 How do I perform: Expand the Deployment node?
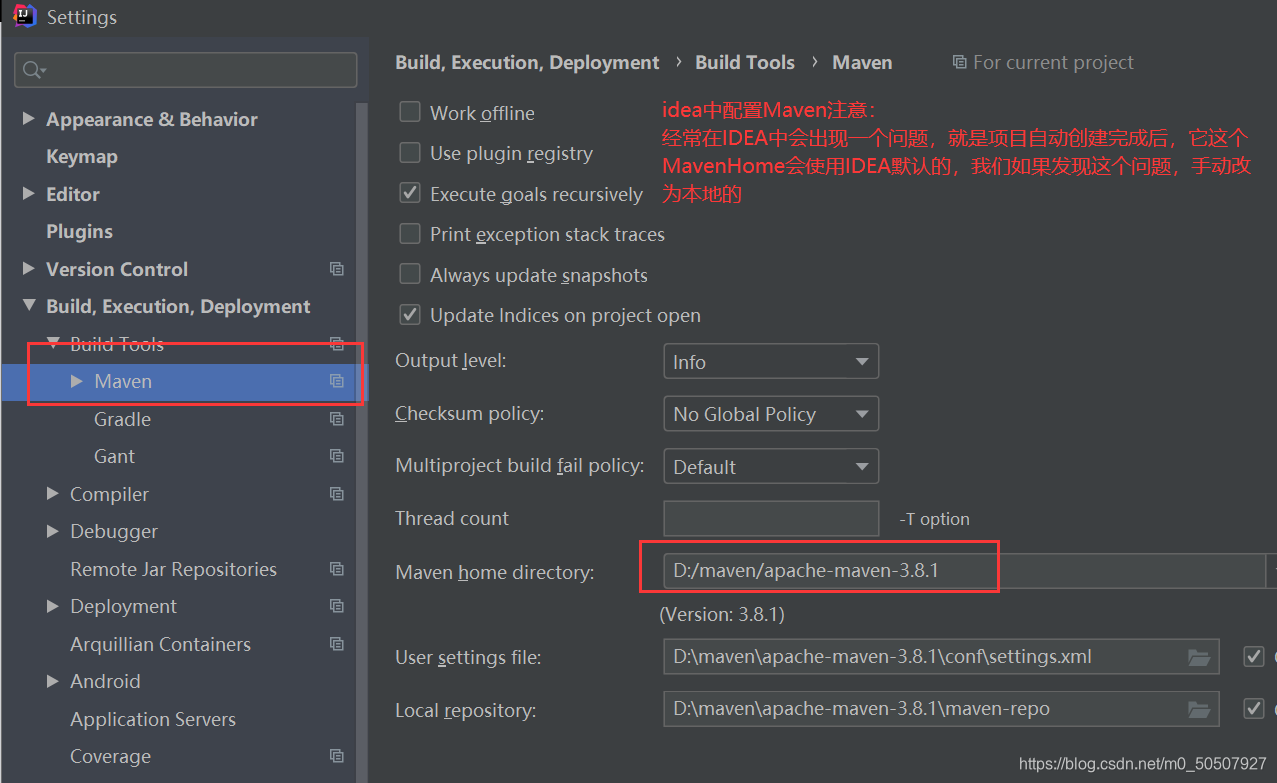click(52, 606)
